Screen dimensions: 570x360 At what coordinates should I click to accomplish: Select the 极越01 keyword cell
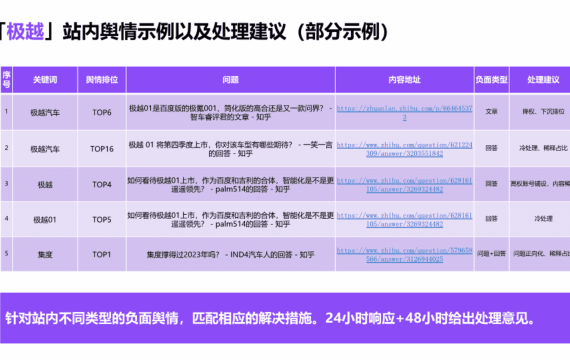[45, 220]
